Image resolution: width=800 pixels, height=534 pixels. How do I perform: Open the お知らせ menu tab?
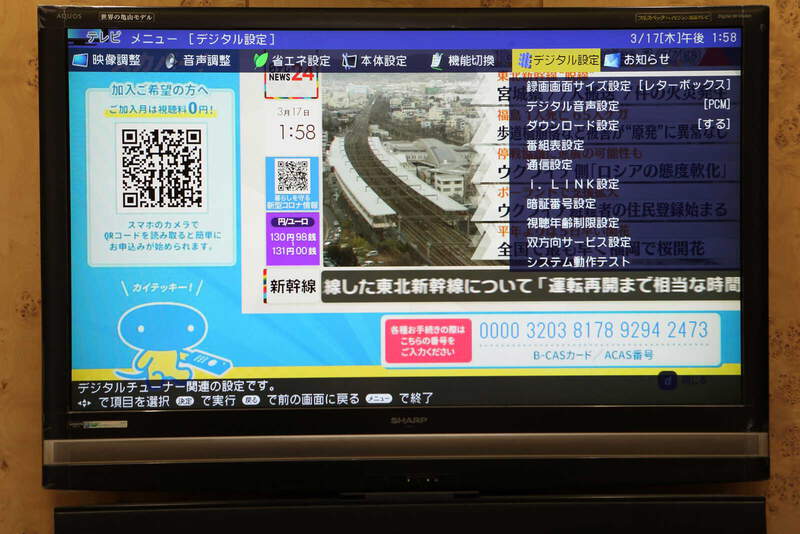[637, 60]
